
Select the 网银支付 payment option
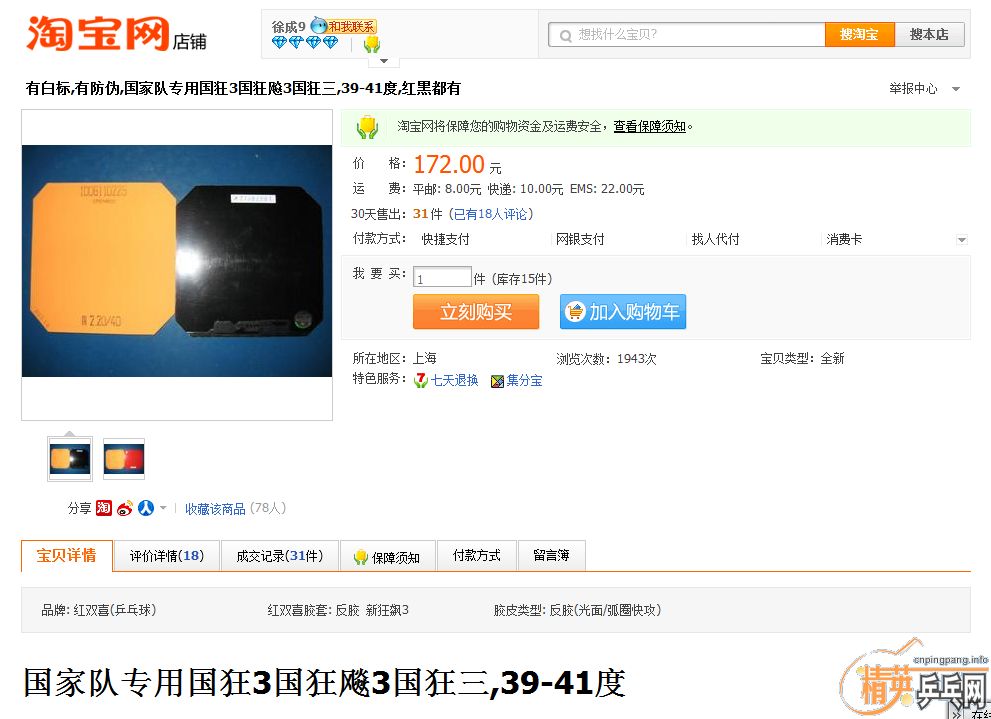pyautogui.click(x=580, y=239)
